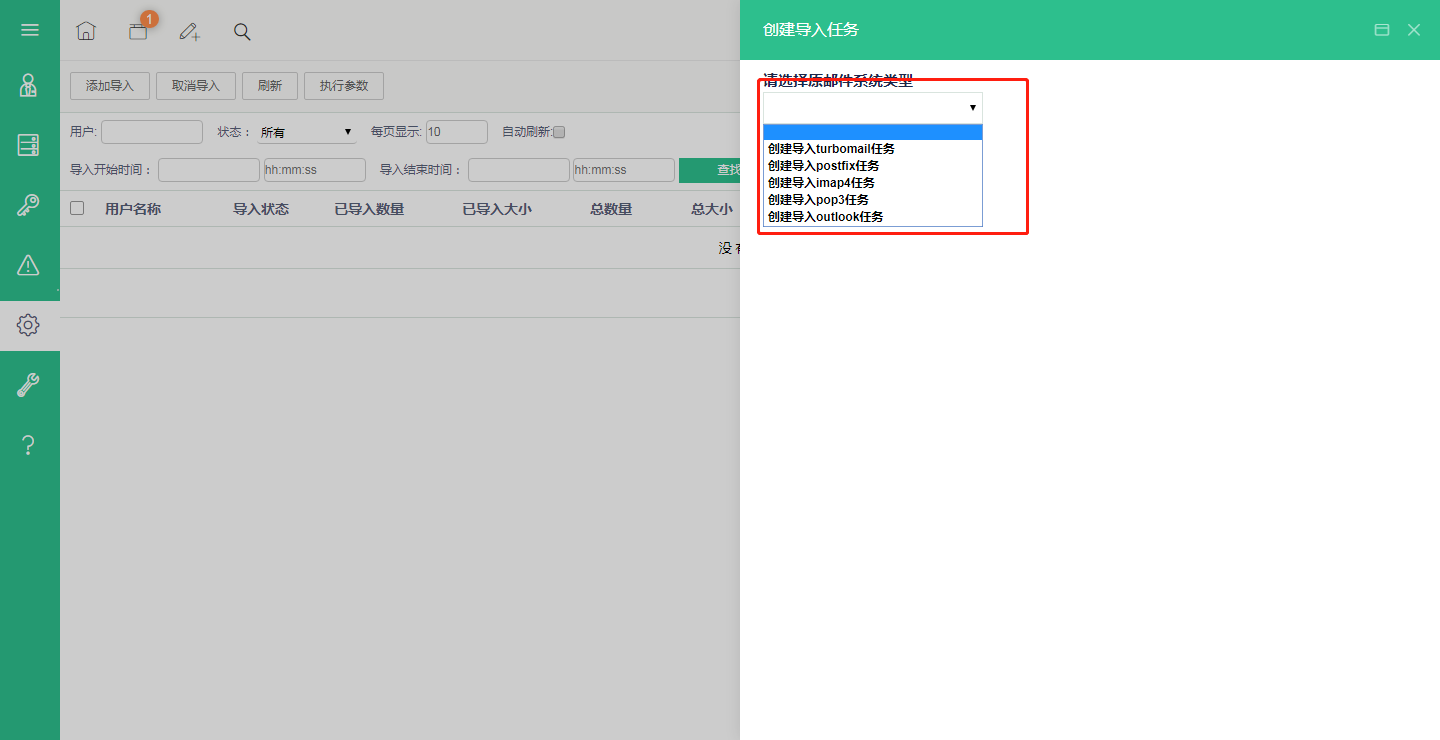Open the hamburger menu icon
This screenshot has width=1440, height=740.
(x=30, y=30)
